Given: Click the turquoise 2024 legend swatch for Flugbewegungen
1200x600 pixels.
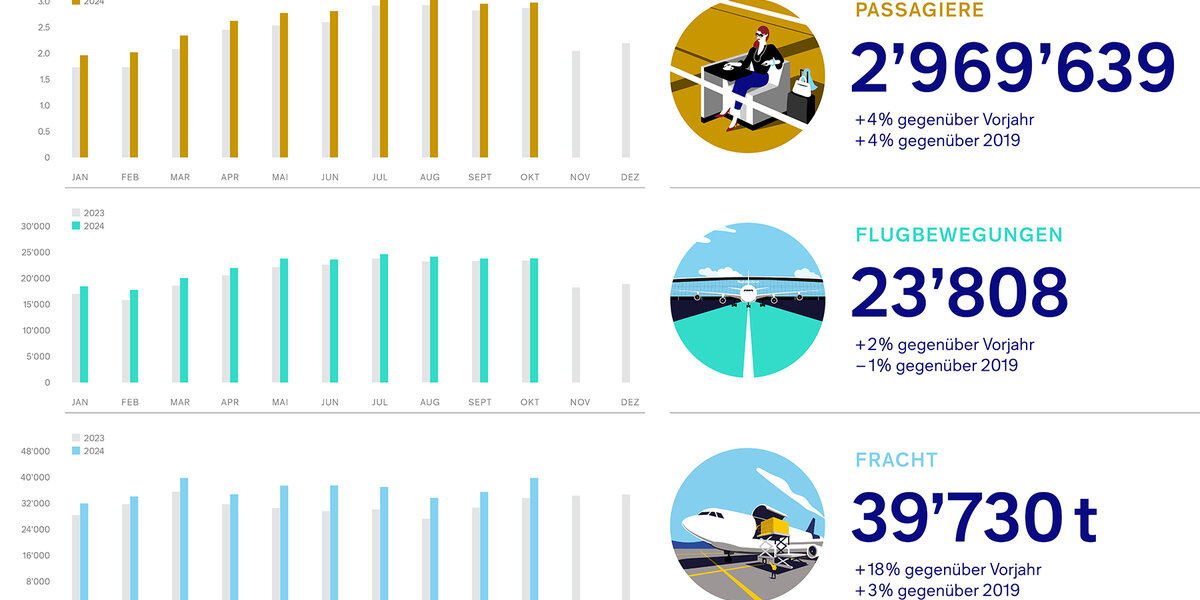Looking at the screenshot, I should 75,226.
